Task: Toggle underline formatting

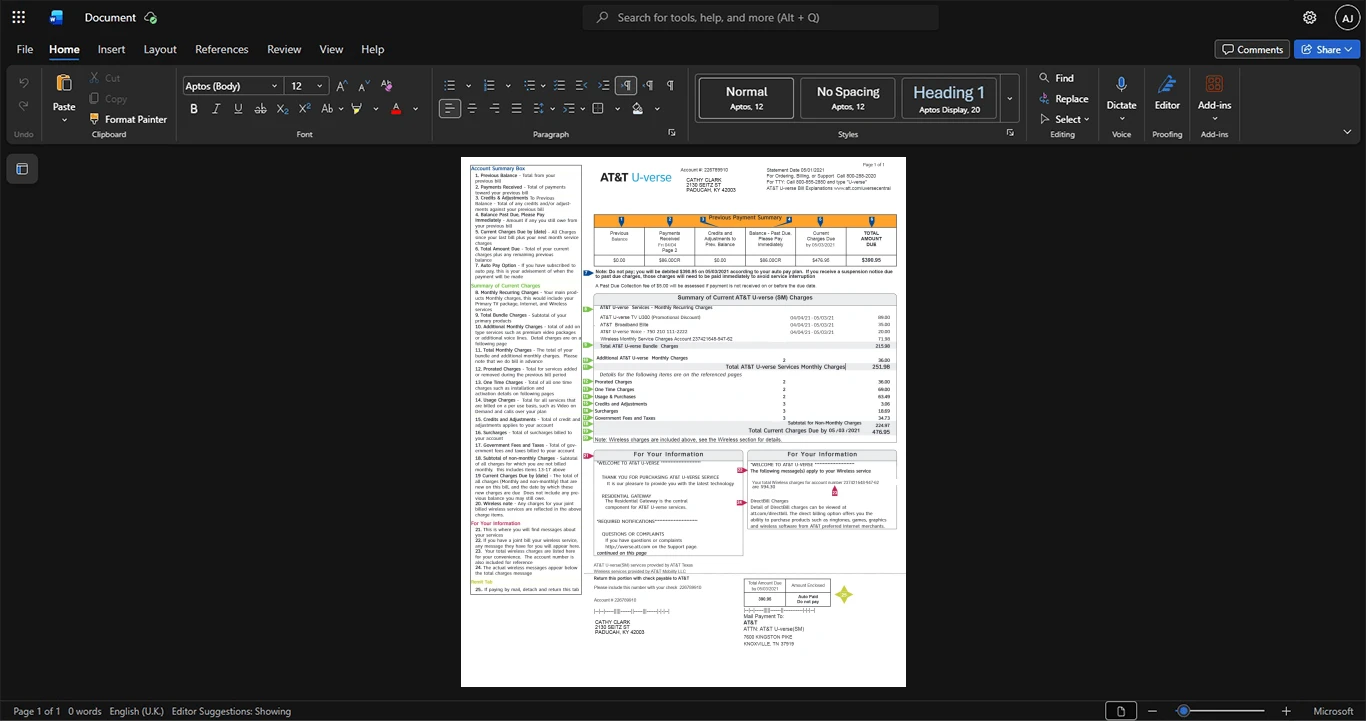Action: coord(238,108)
